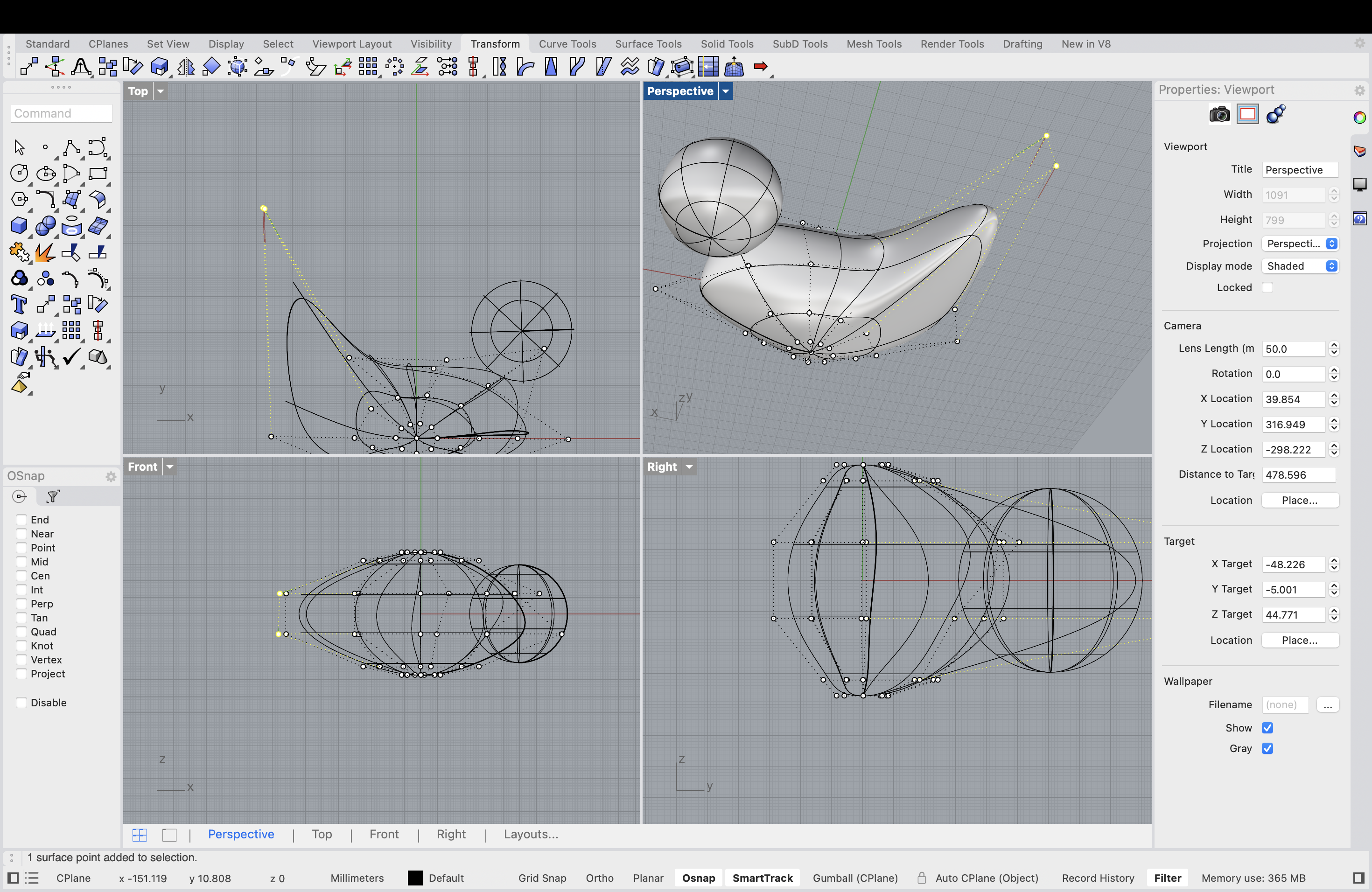Click Place... button under Camera
The width and height of the screenshot is (1372, 892).
[1300, 500]
